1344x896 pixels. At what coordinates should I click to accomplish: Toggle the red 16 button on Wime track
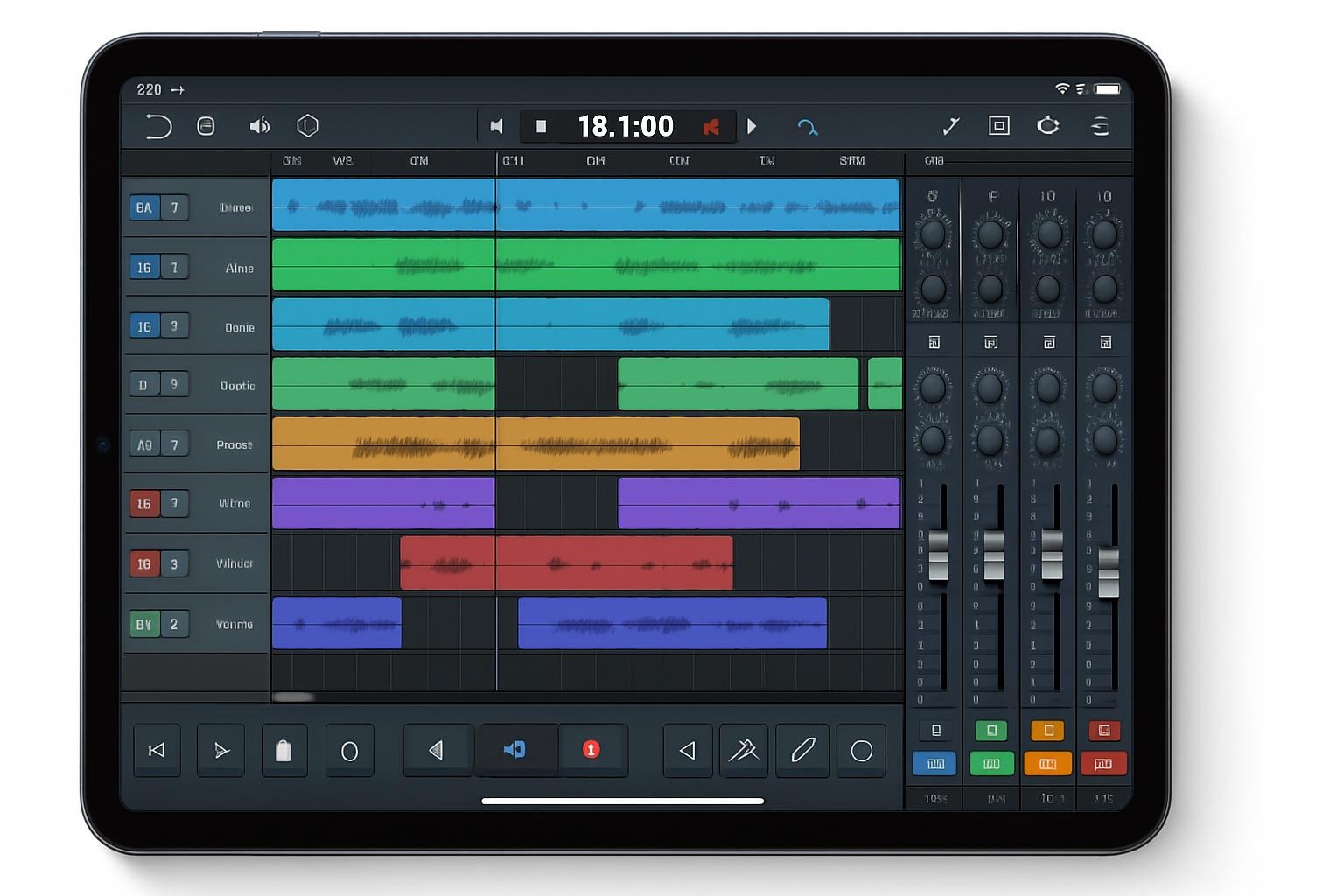143,504
